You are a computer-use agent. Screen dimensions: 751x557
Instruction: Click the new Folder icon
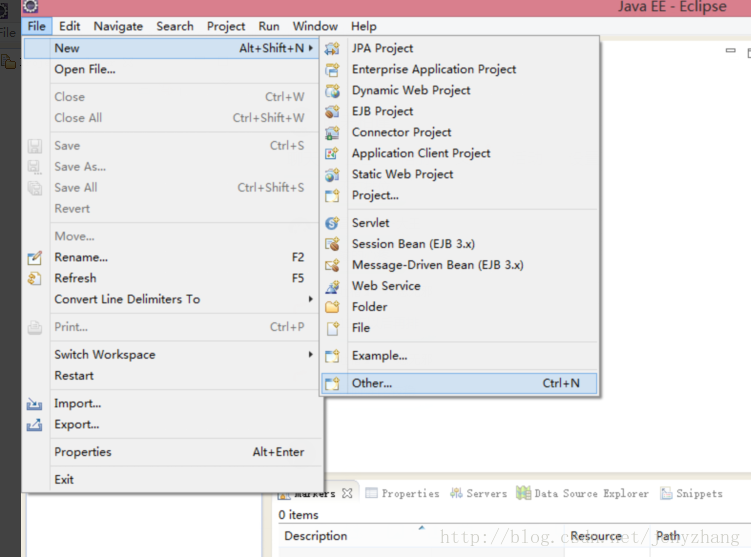(x=332, y=307)
